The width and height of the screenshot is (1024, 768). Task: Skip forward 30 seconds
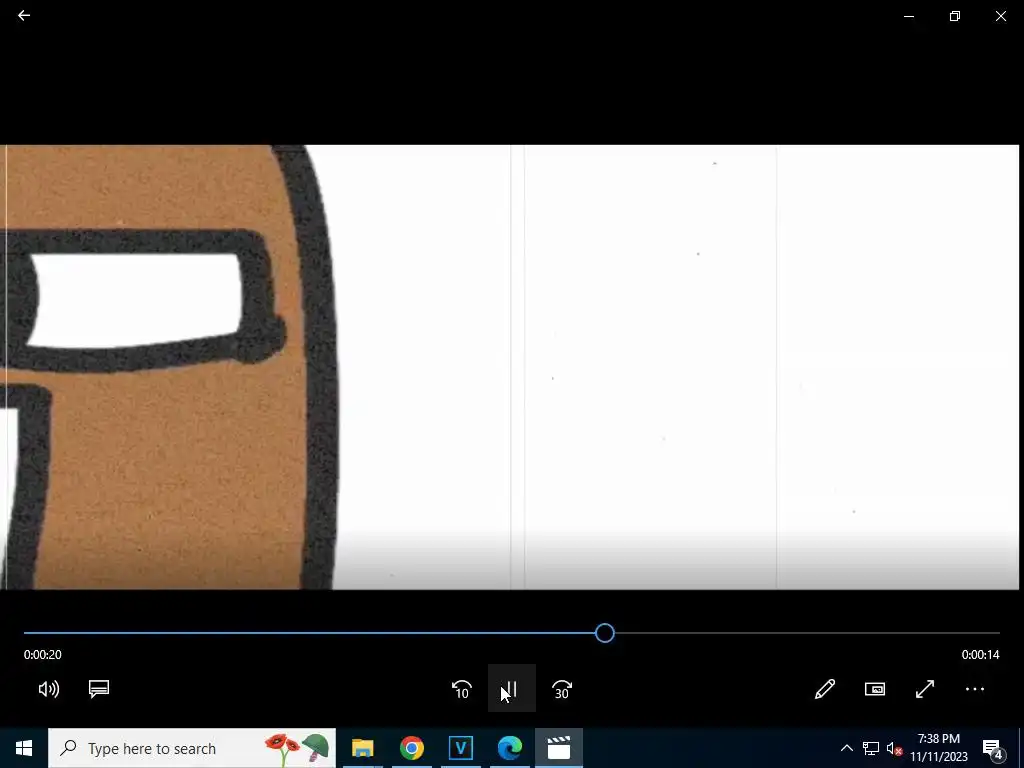point(562,689)
